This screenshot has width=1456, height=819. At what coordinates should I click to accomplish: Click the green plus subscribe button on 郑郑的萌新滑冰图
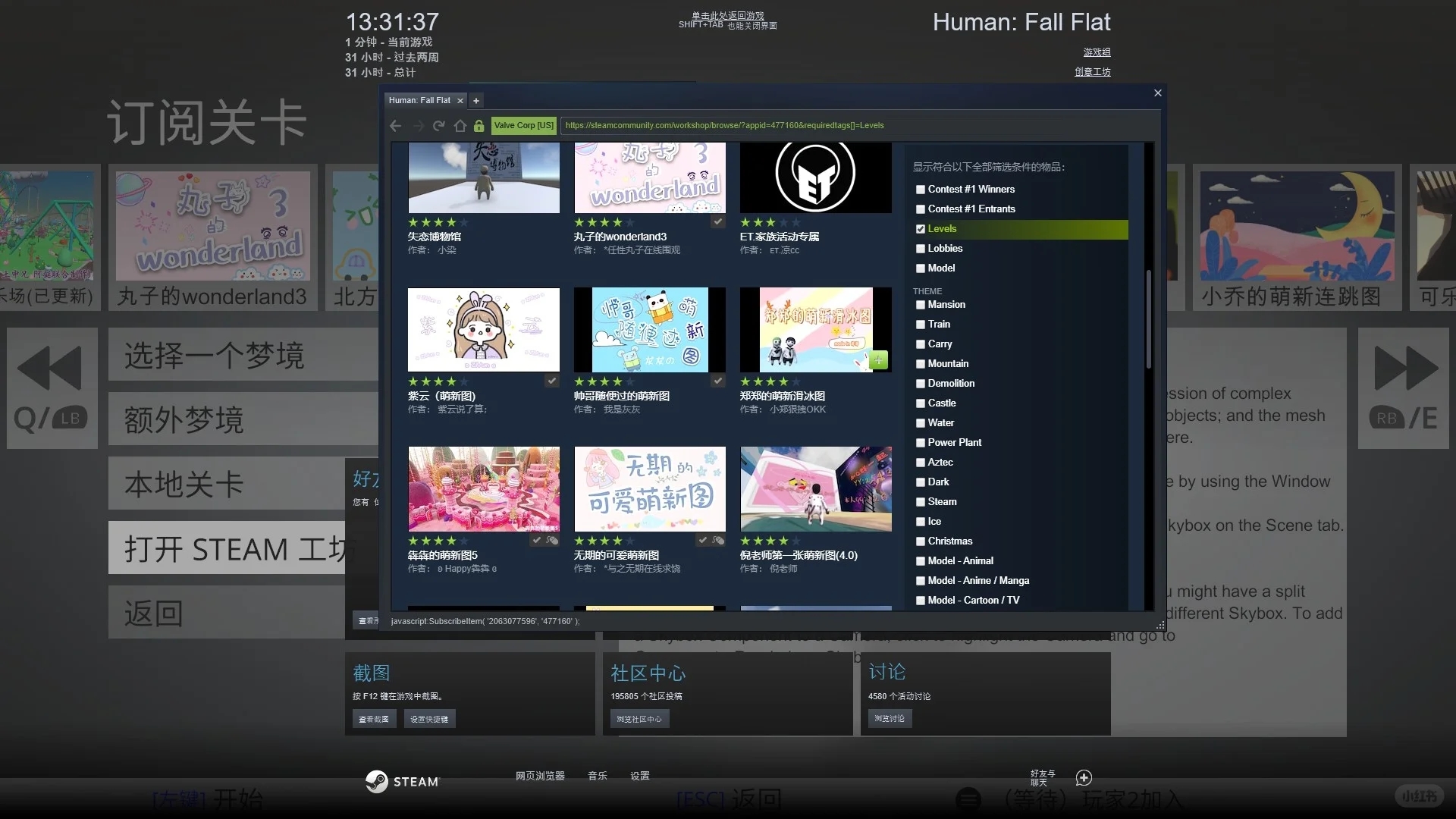878,360
